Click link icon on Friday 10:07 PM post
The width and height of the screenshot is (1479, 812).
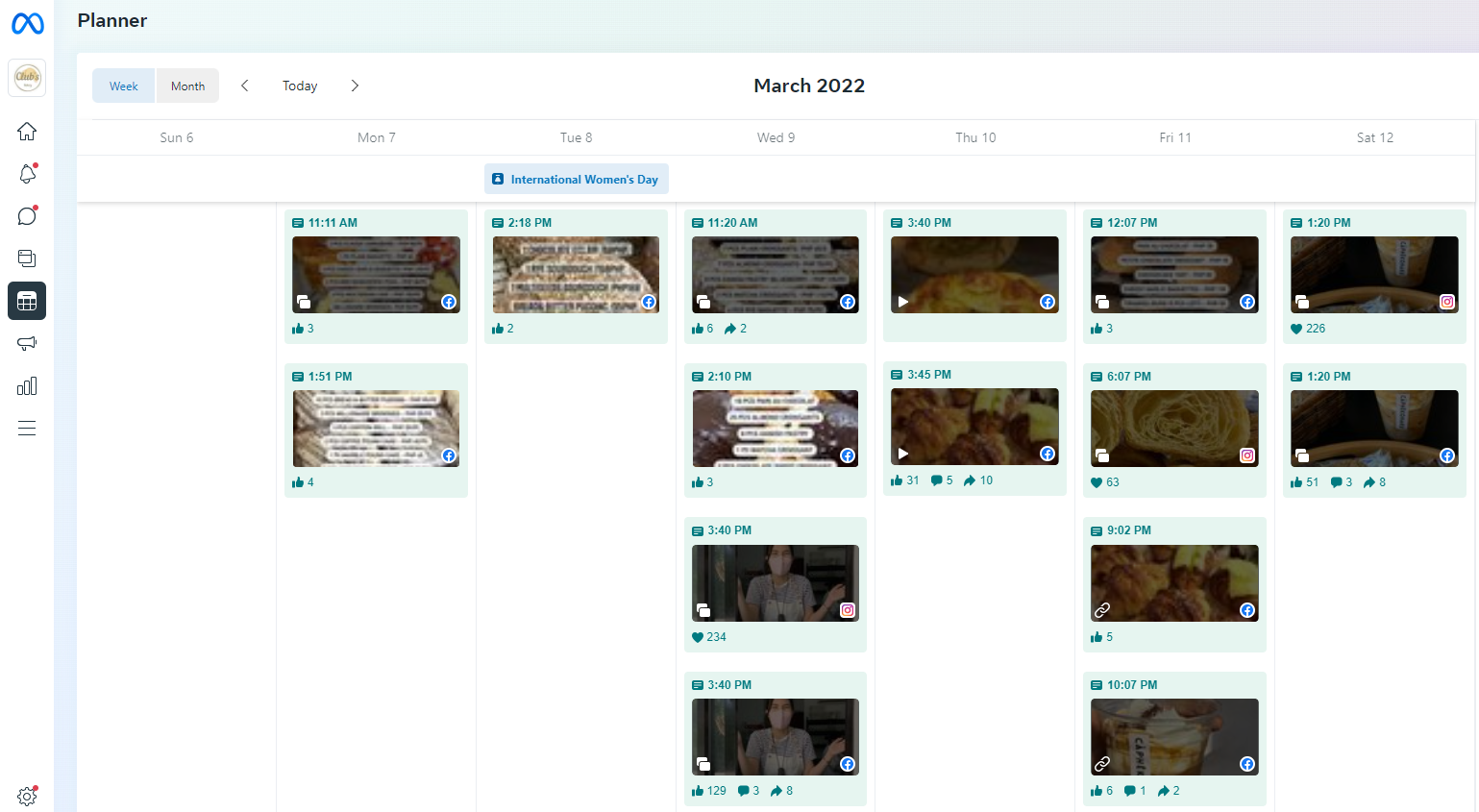point(1102,764)
